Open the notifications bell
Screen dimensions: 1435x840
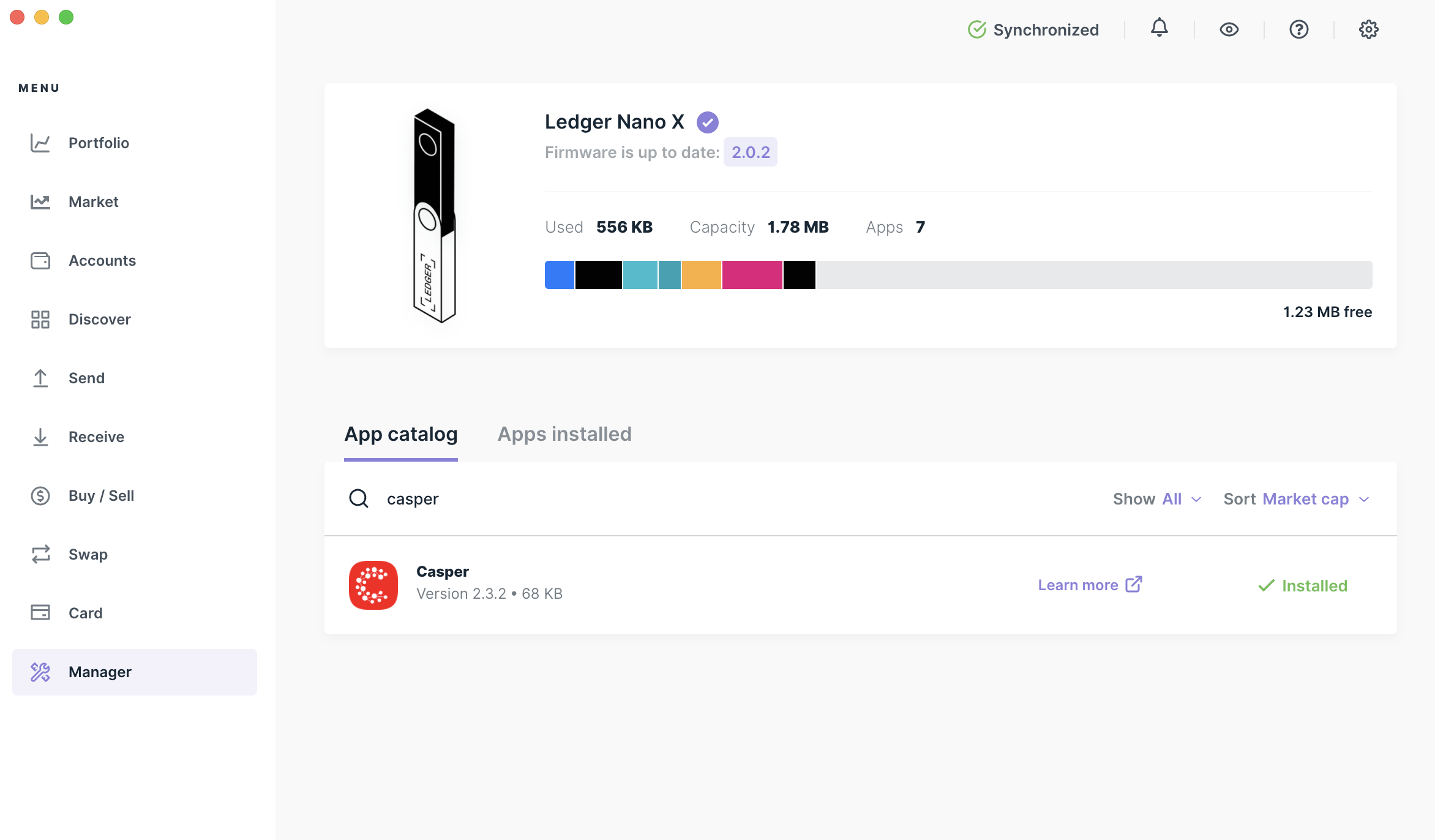[1159, 29]
